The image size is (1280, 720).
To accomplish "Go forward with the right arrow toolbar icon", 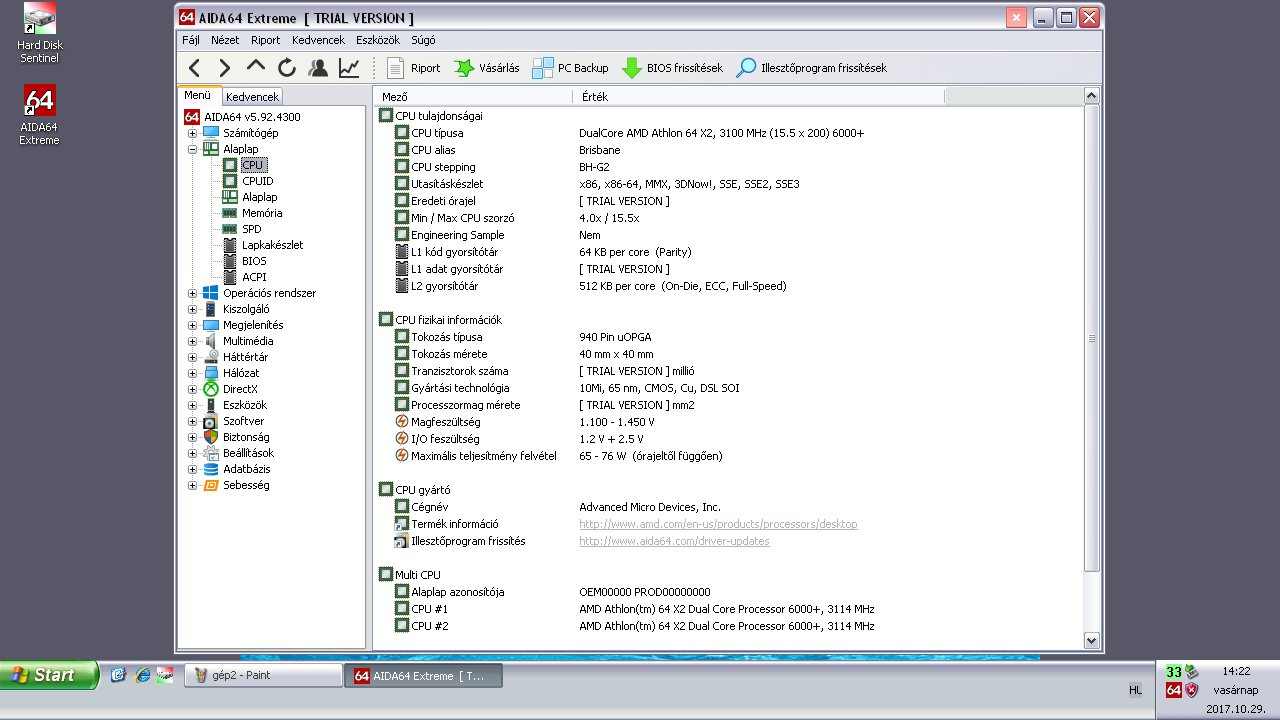I will (225, 68).
